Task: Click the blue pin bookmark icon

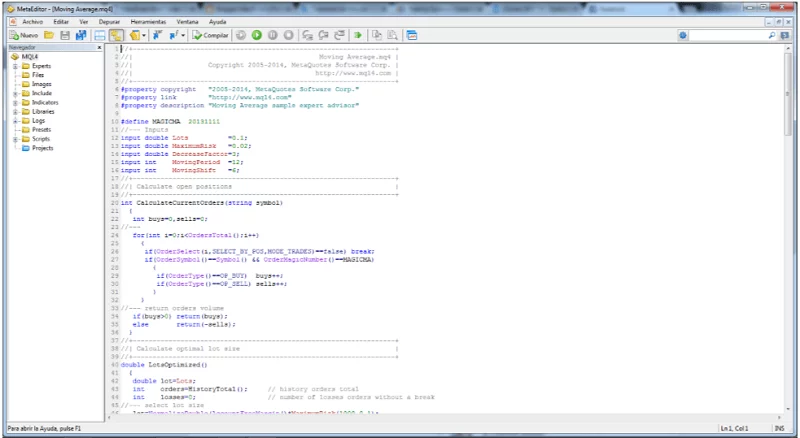Action: (x=157, y=35)
